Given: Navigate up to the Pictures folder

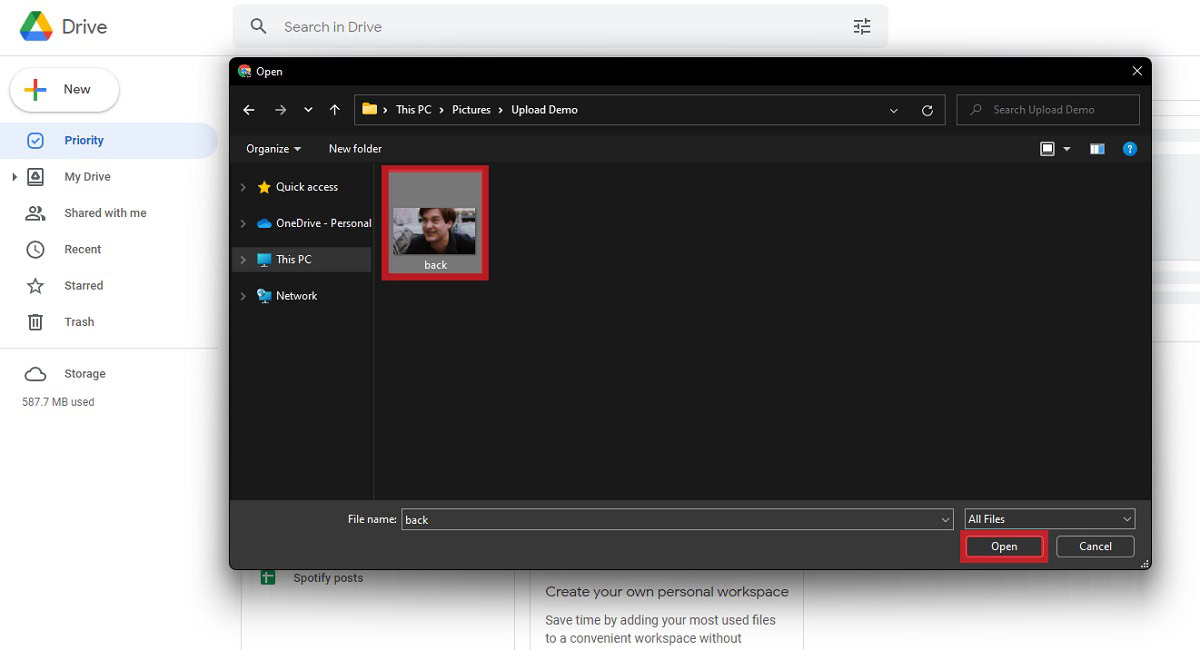Looking at the screenshot, I should click(335, 109).
